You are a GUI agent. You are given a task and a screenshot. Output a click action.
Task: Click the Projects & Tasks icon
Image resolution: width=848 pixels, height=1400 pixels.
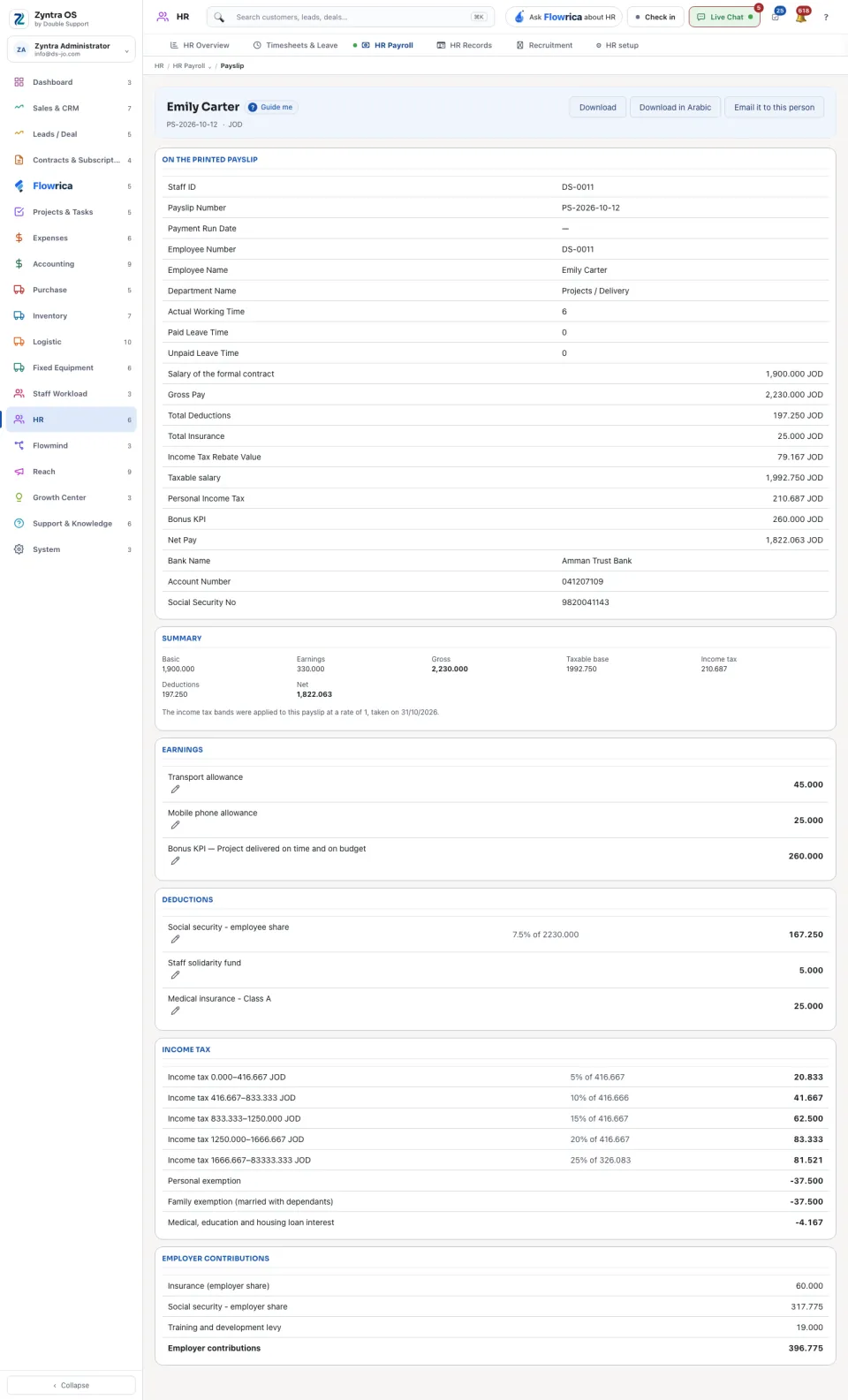point(19,212)
